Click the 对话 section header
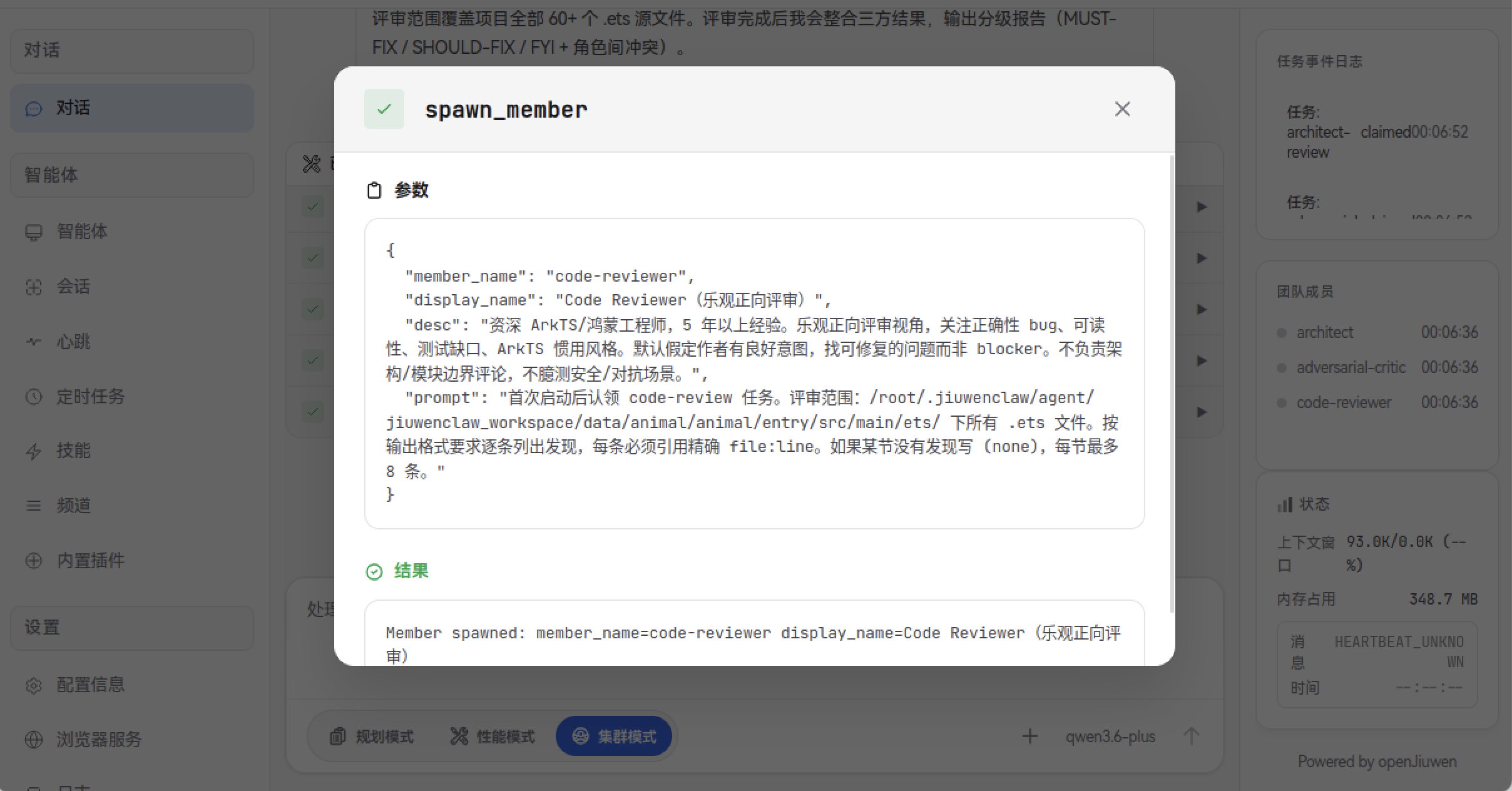 [x=131, y=51]
